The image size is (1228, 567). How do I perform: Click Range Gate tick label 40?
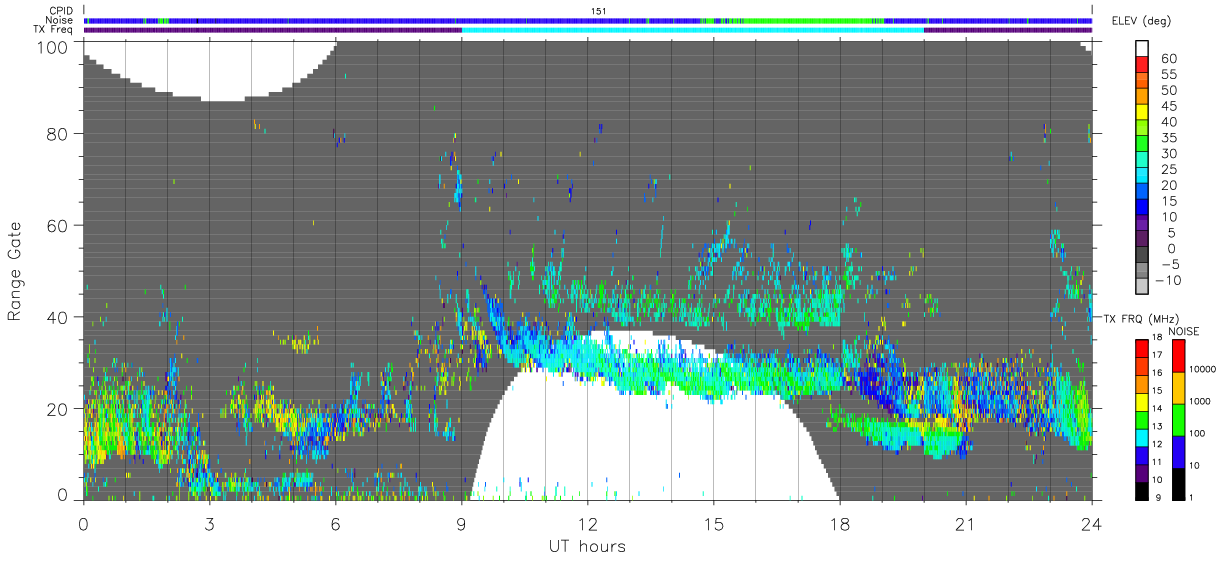(x=59, y=317)
